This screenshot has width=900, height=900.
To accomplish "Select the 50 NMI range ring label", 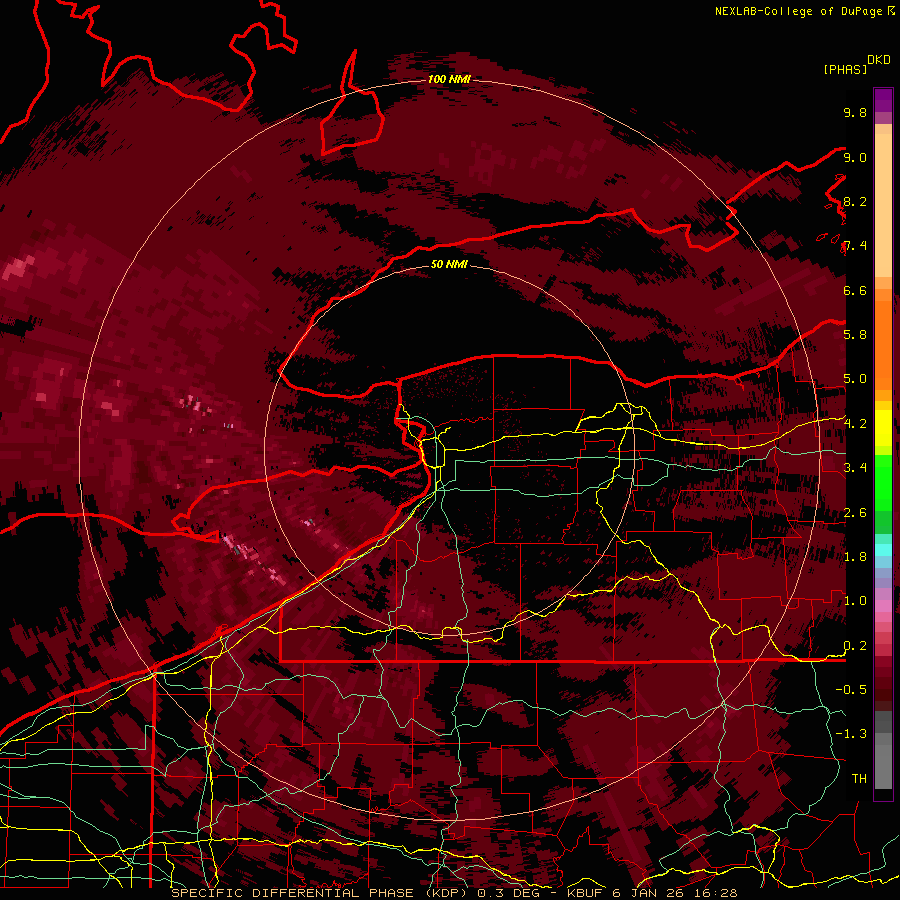I will click(x=449, y=264).
